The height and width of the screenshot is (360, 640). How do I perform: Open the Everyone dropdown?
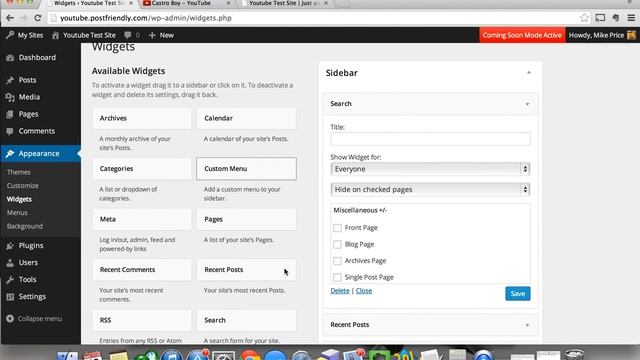[x=430, y=169]
